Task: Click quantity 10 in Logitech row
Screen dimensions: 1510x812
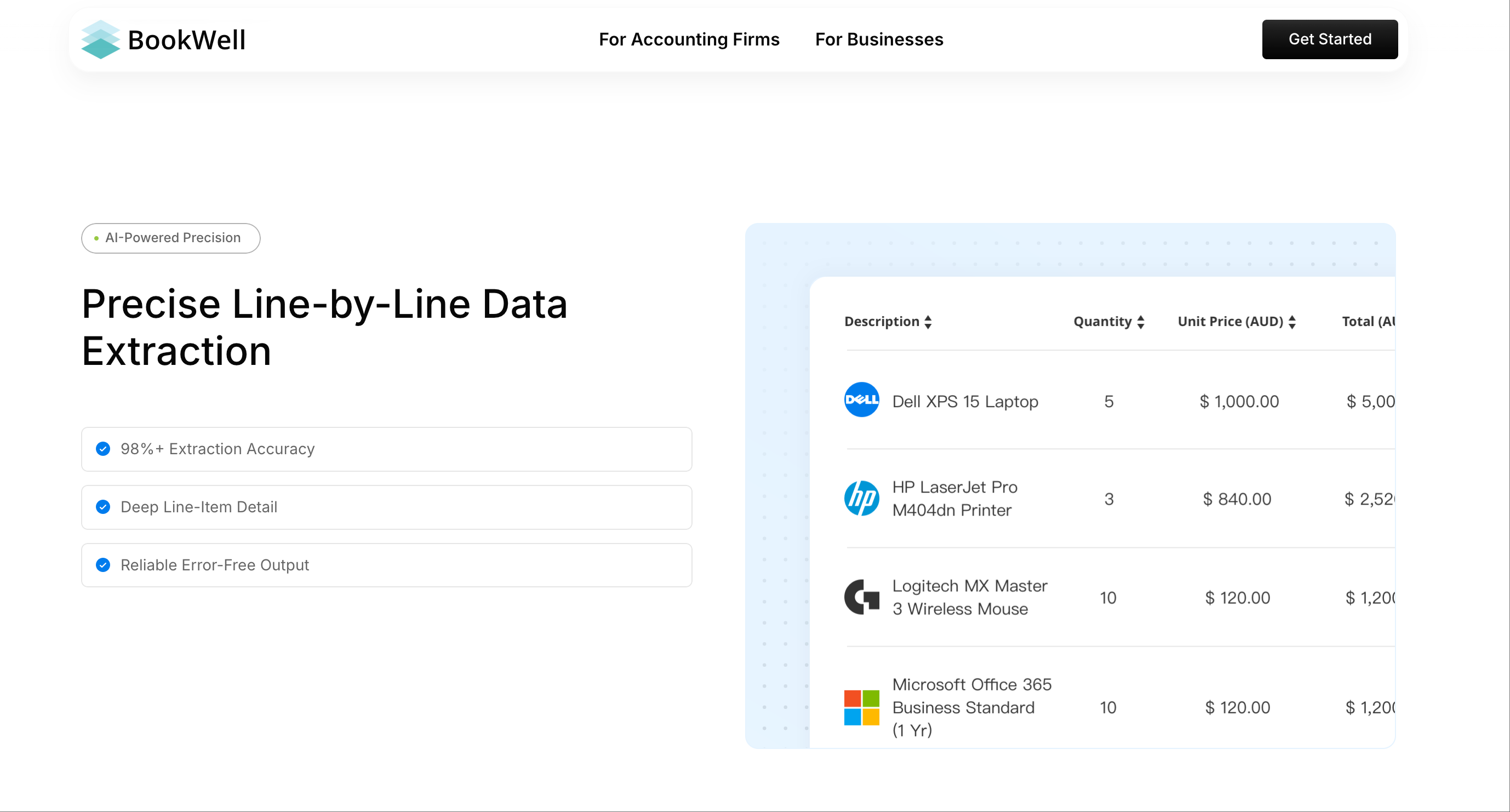Action: click(1108, 598)
